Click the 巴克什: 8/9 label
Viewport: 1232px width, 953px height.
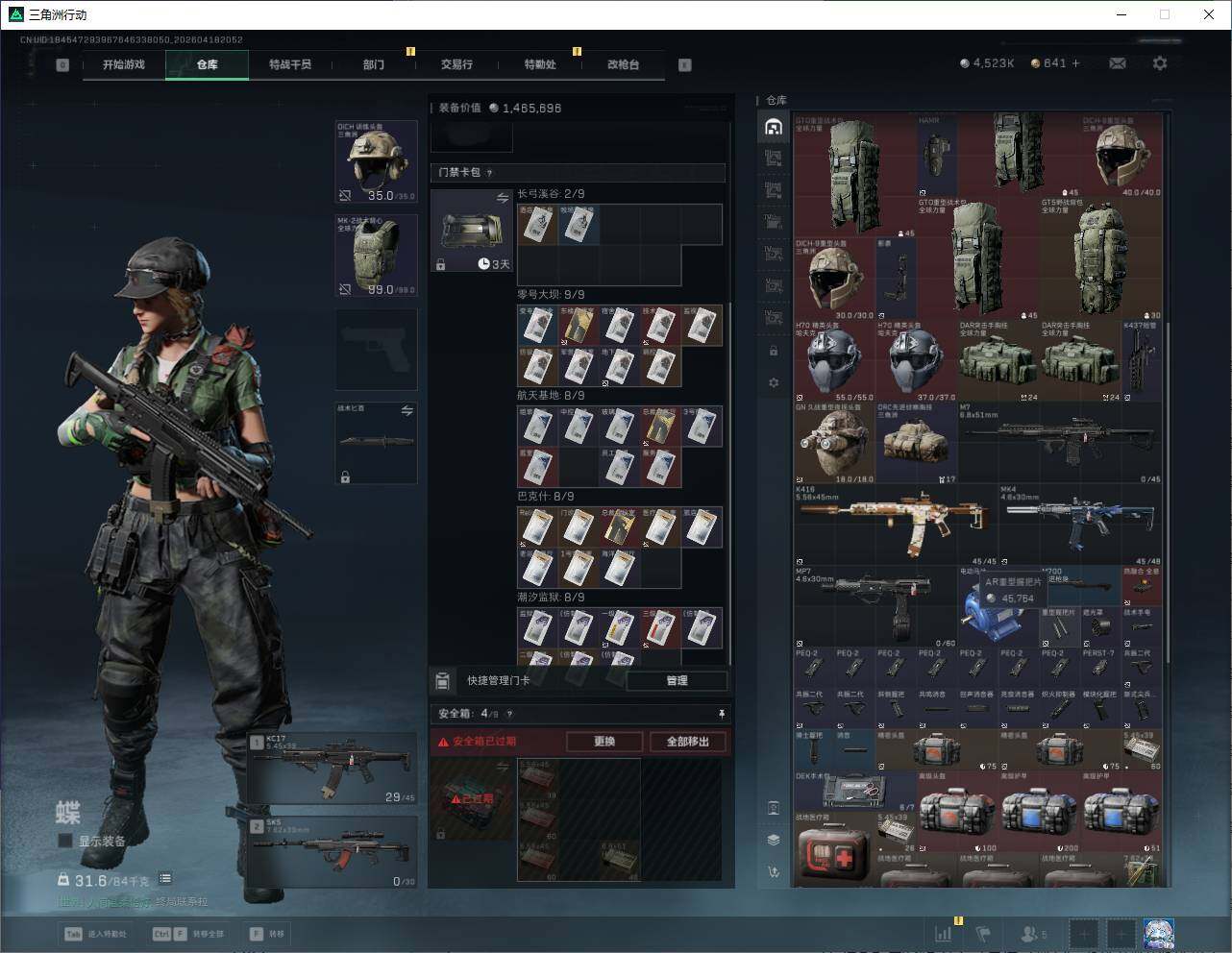click(x=546, y=497)
